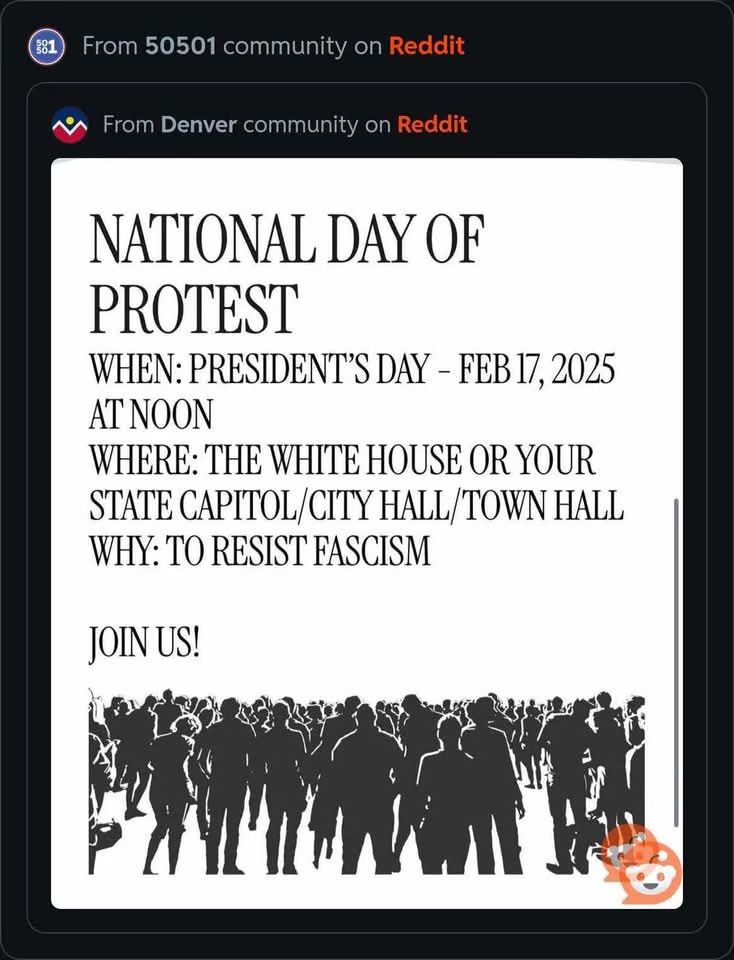Screen dimensions: 734x960
Task: Open the Denver community link
Action: [198, 124]
